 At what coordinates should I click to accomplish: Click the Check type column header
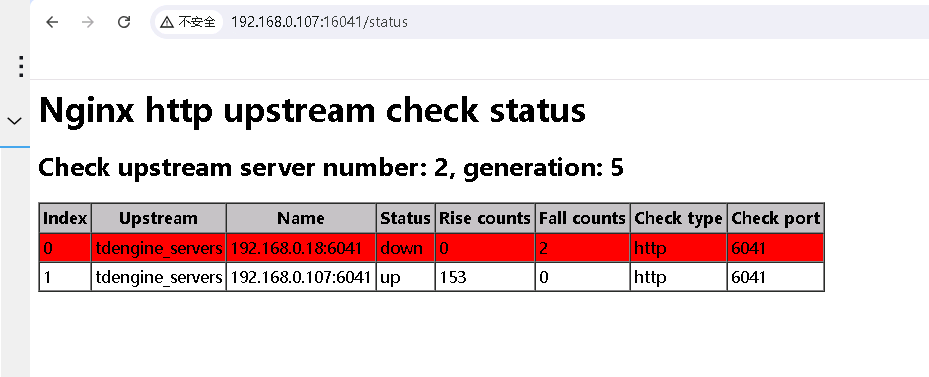(x=678, y=218)
